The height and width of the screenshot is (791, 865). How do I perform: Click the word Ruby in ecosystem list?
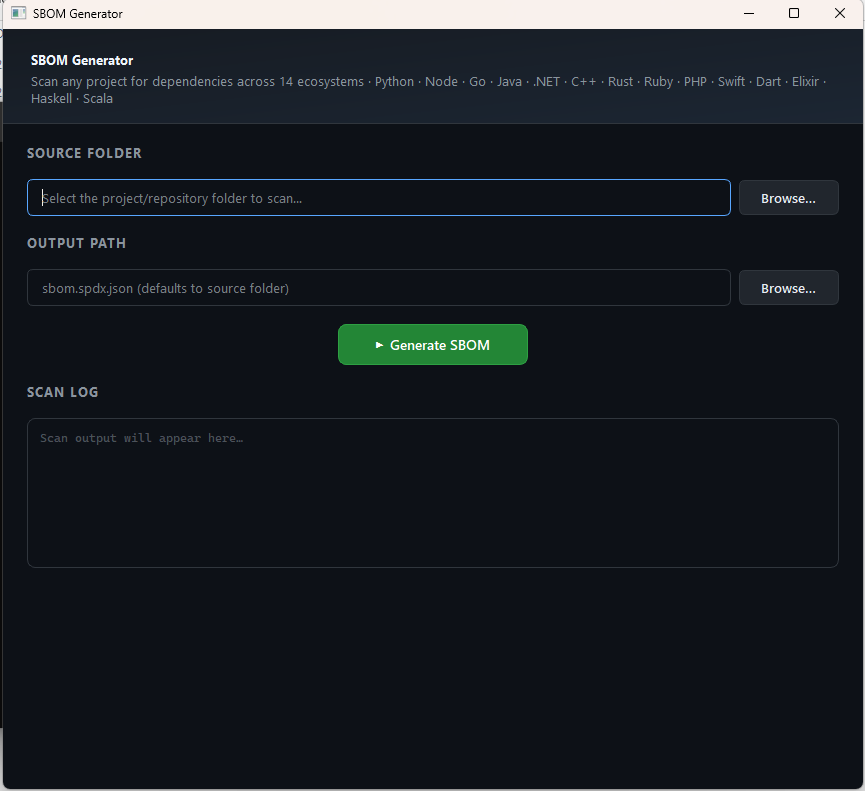658,82
